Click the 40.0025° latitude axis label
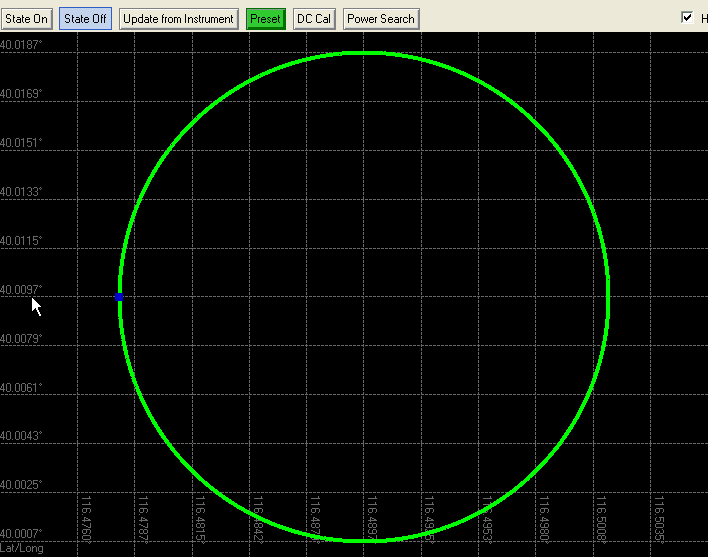This screenshot has height=557, width=708. click(x=21, y=485)
